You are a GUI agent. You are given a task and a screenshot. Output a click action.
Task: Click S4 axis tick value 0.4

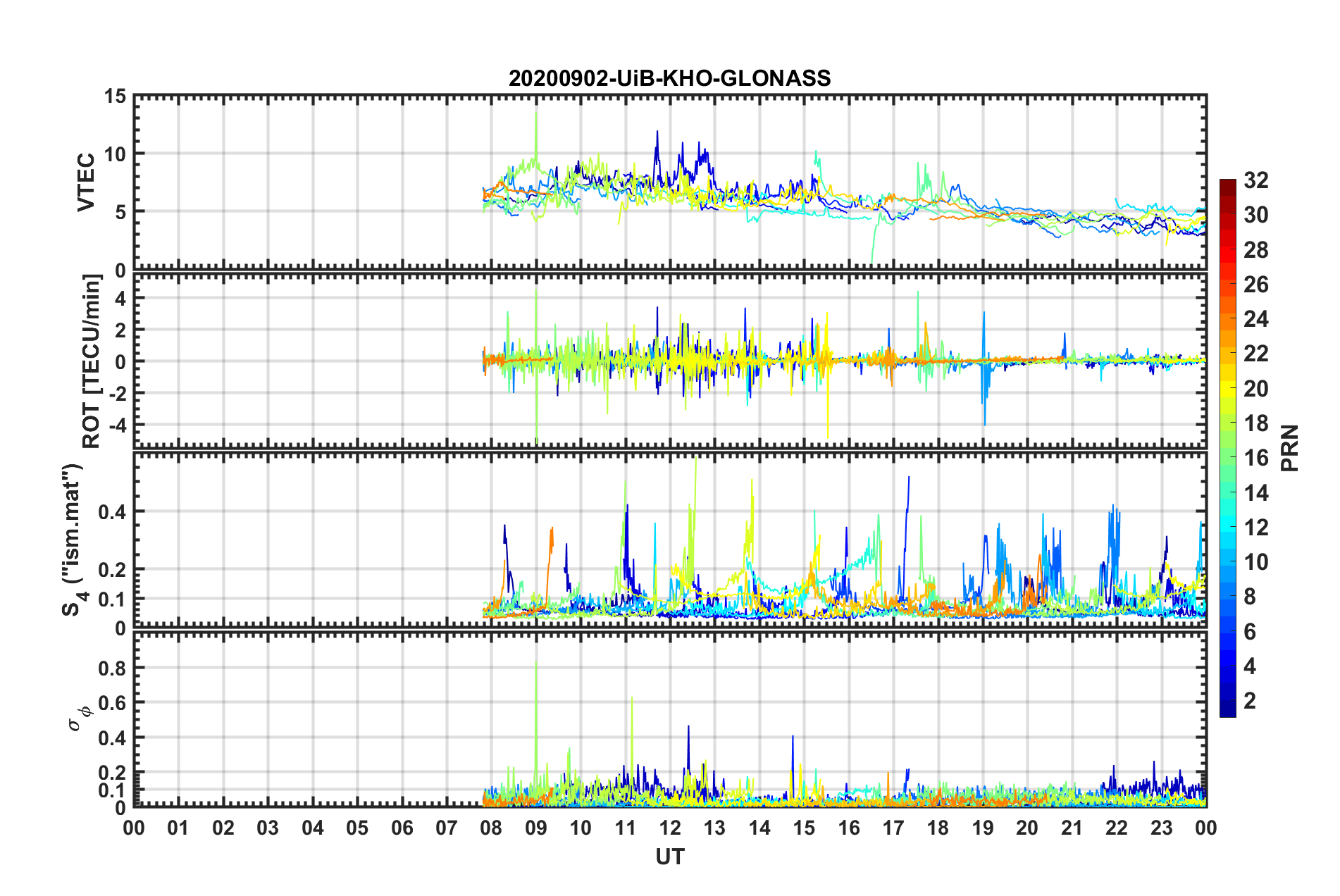112,512
